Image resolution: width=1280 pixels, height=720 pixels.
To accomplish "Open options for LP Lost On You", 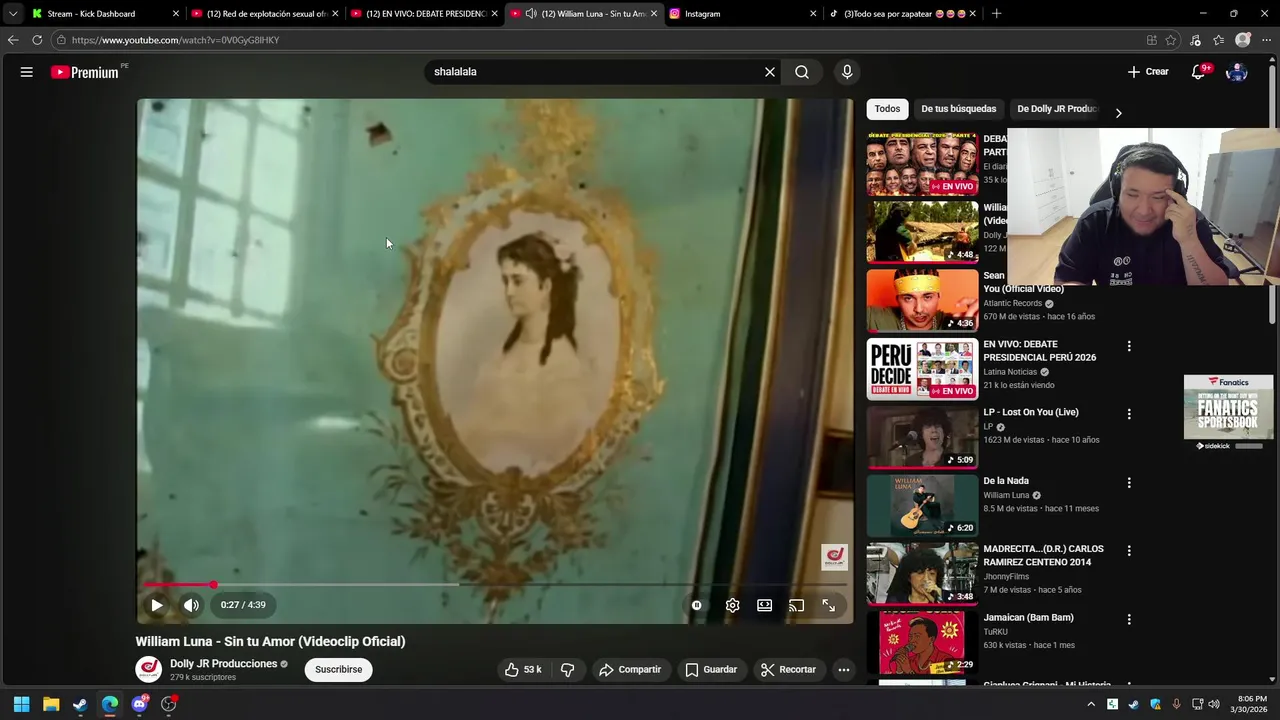I will pyautogui.click(x=1129, y=414).
